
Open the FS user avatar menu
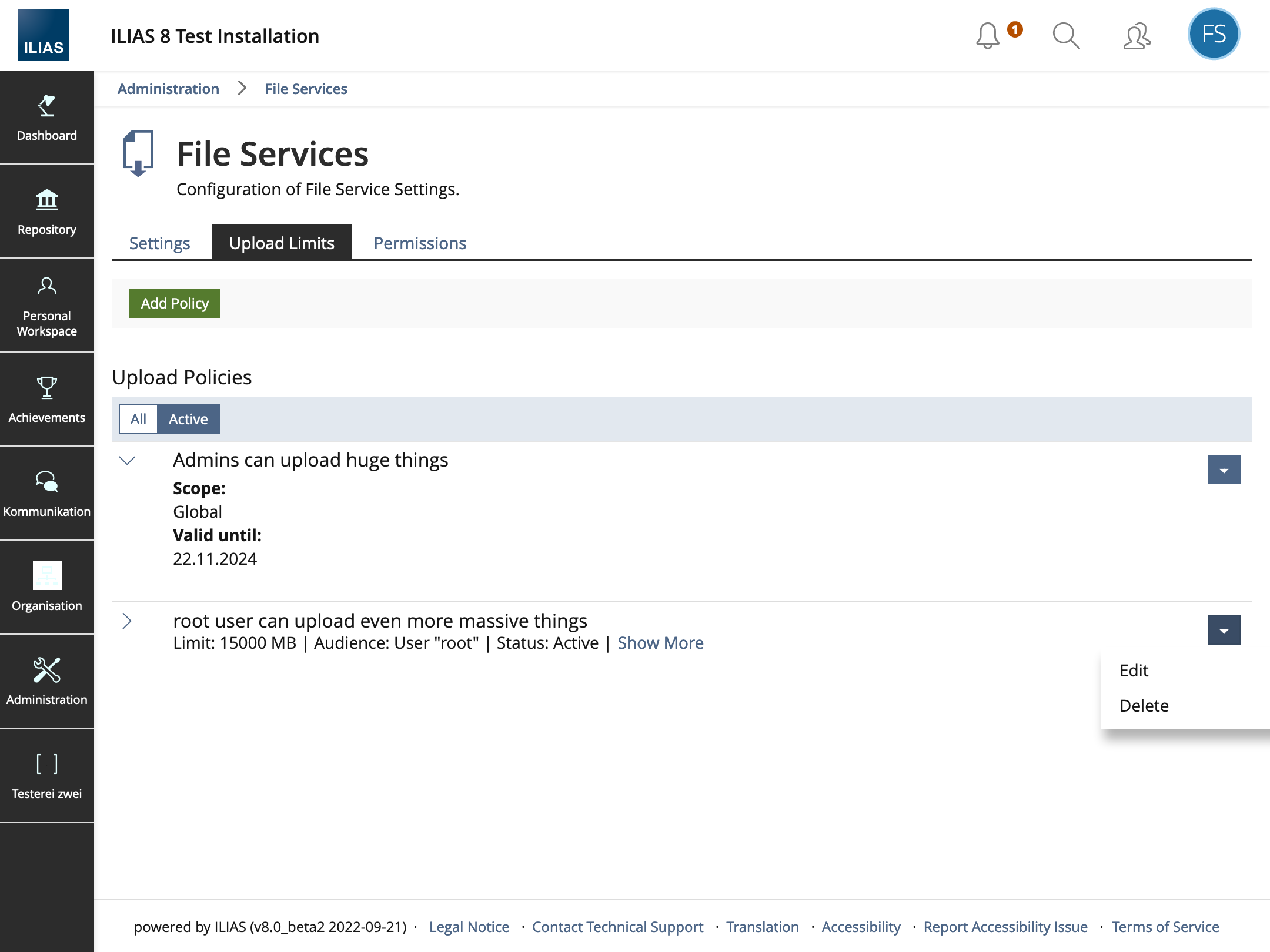tap(1213, 34)
